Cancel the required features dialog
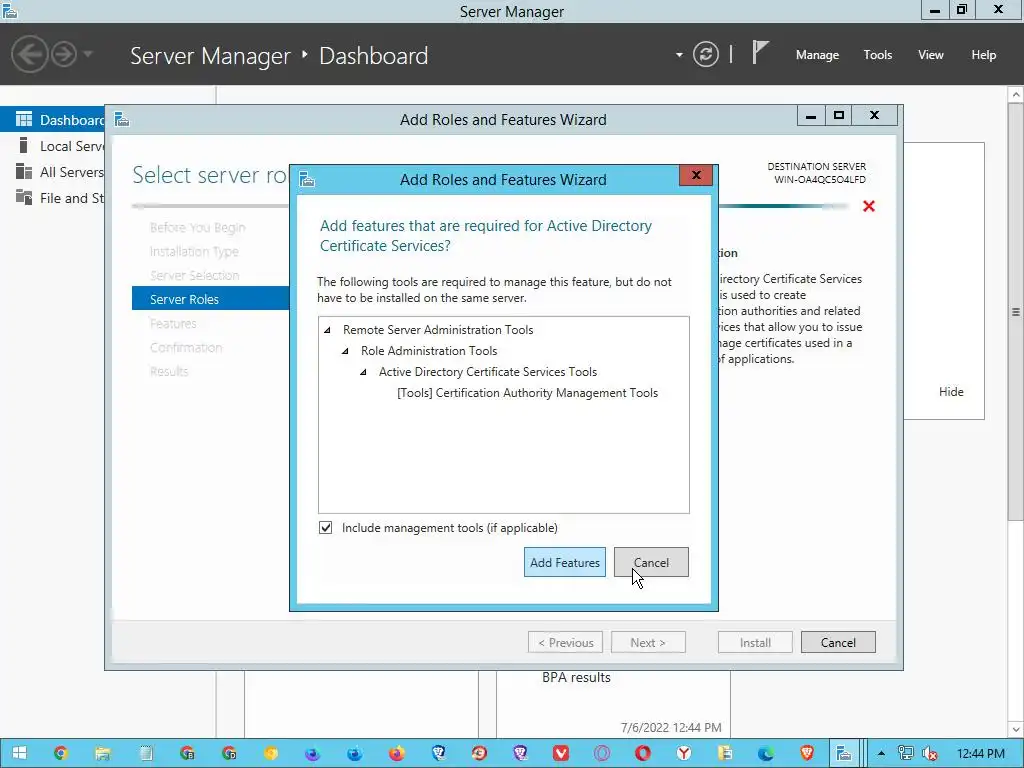1024x768 pixels. (x=651, y=562)
